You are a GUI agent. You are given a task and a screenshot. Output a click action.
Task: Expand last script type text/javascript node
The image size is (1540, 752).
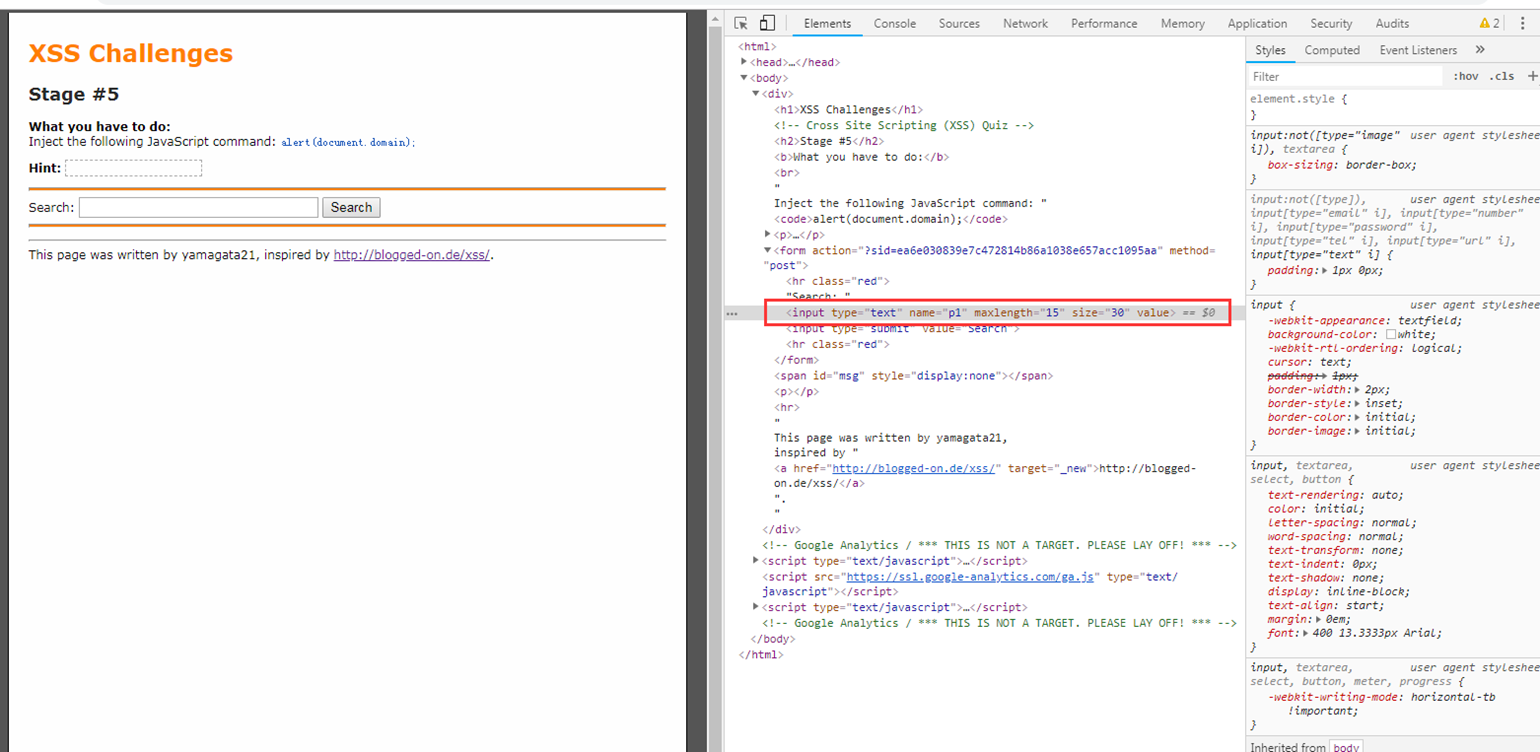pos(756,607)
